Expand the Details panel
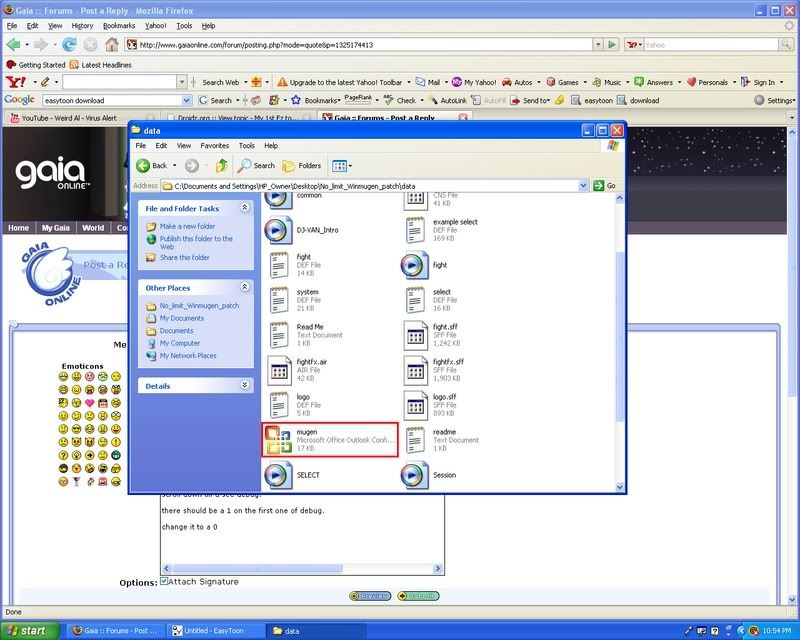This screenshot has height=640, width=800. 244,385
